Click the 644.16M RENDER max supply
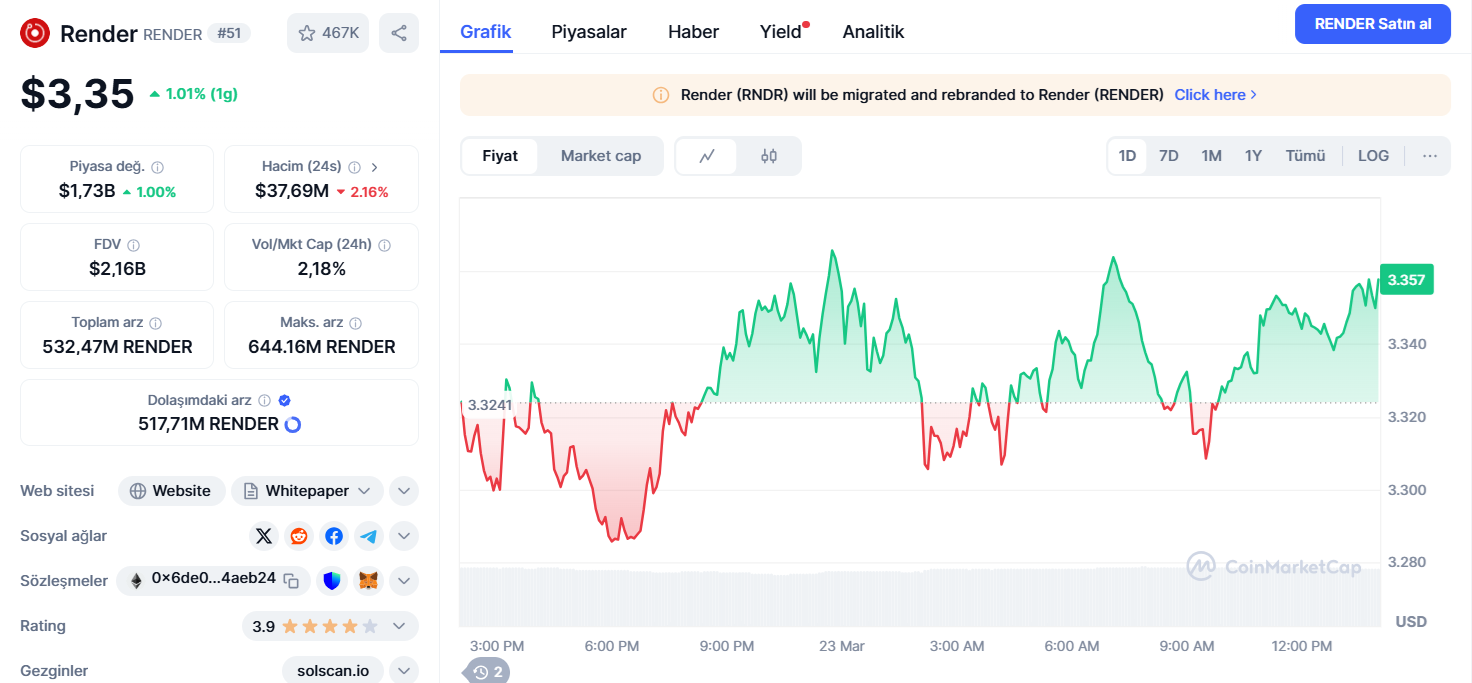 tap(322, 347)
